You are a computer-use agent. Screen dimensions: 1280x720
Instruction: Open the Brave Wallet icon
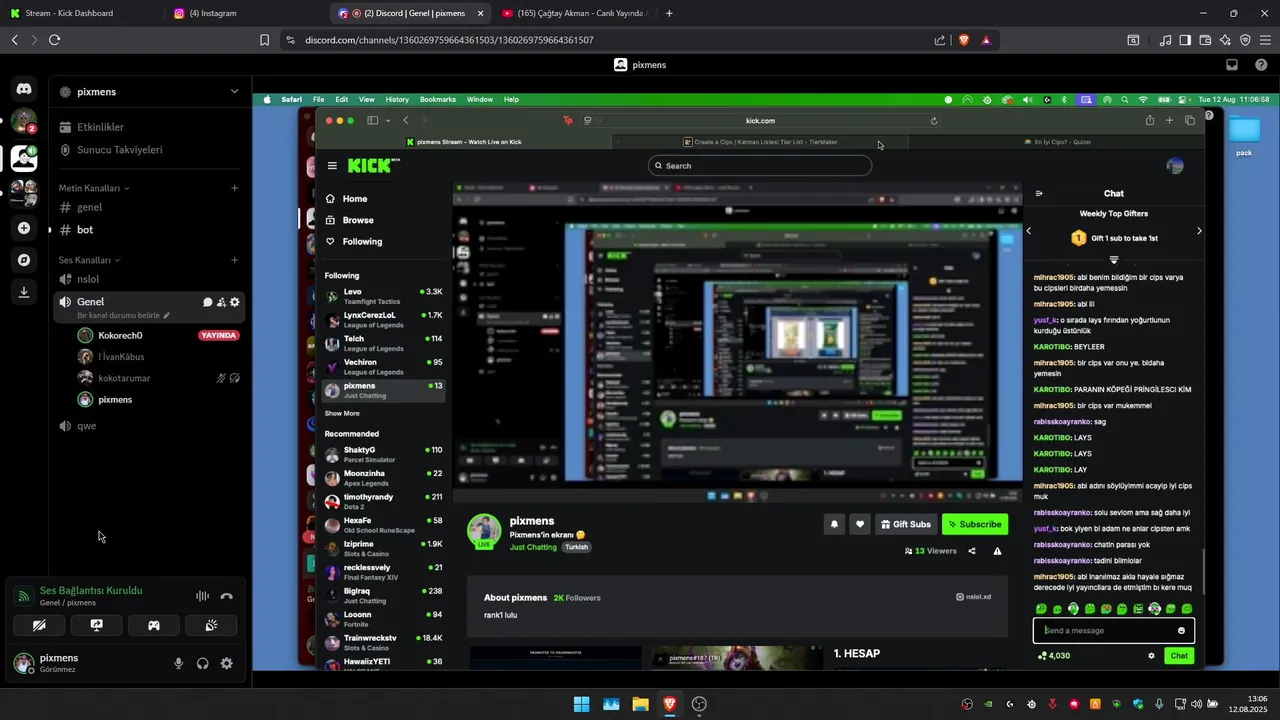(x=1205, y=40)
